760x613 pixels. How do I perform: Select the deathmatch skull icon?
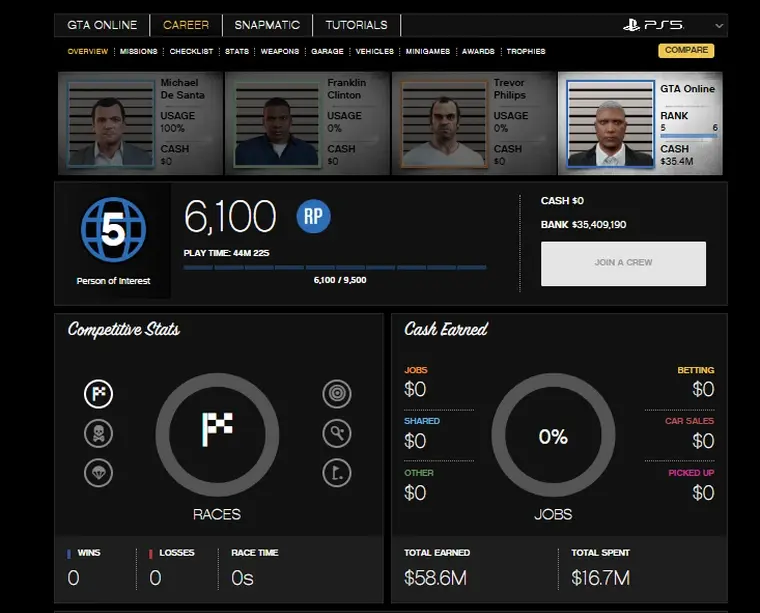coord(98,433)
